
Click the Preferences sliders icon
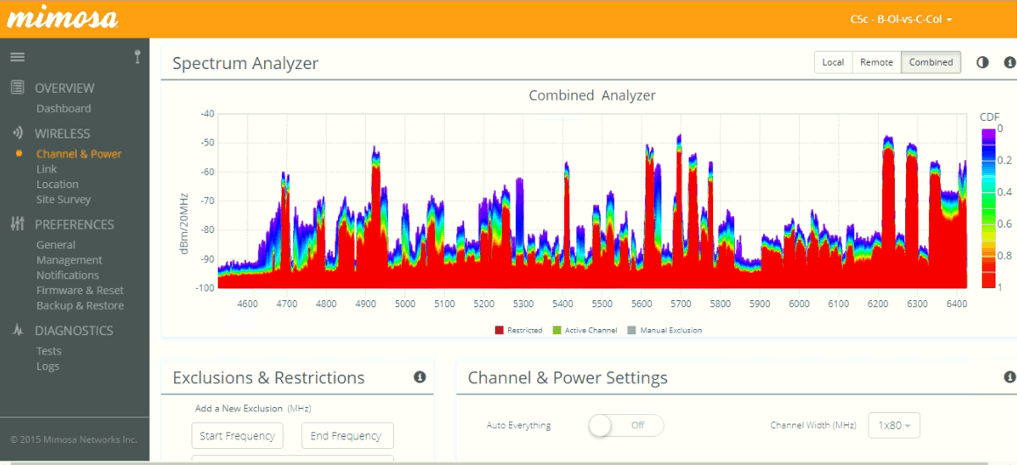(x=17, y=224)
